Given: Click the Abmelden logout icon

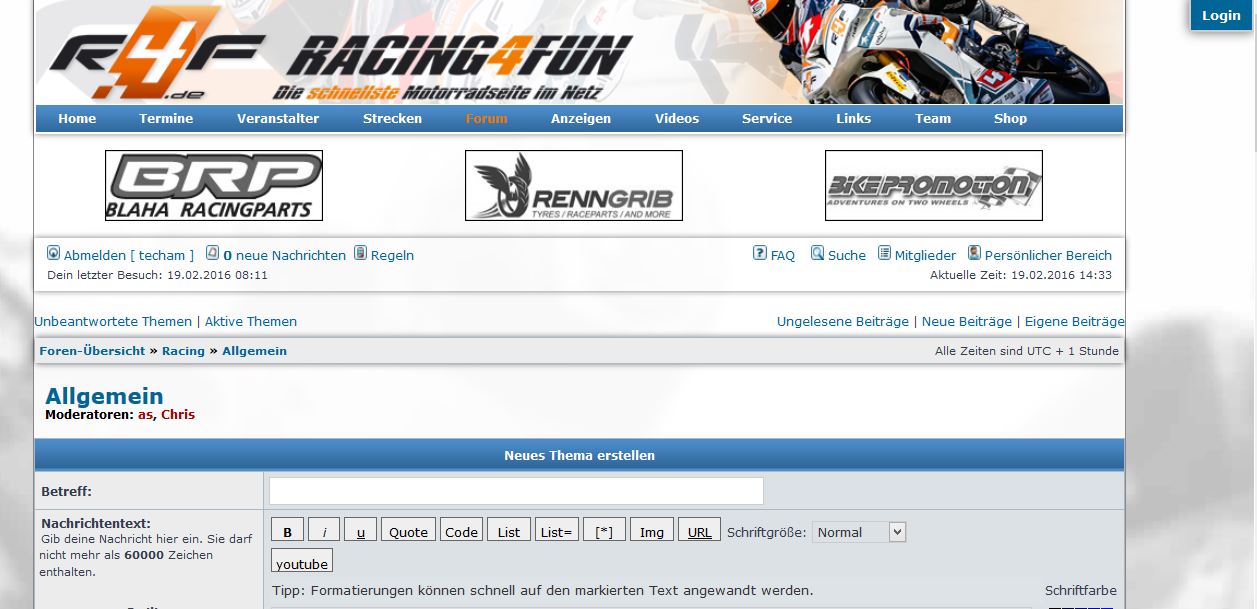Looking at the screenshot, I should coord(54,254).
